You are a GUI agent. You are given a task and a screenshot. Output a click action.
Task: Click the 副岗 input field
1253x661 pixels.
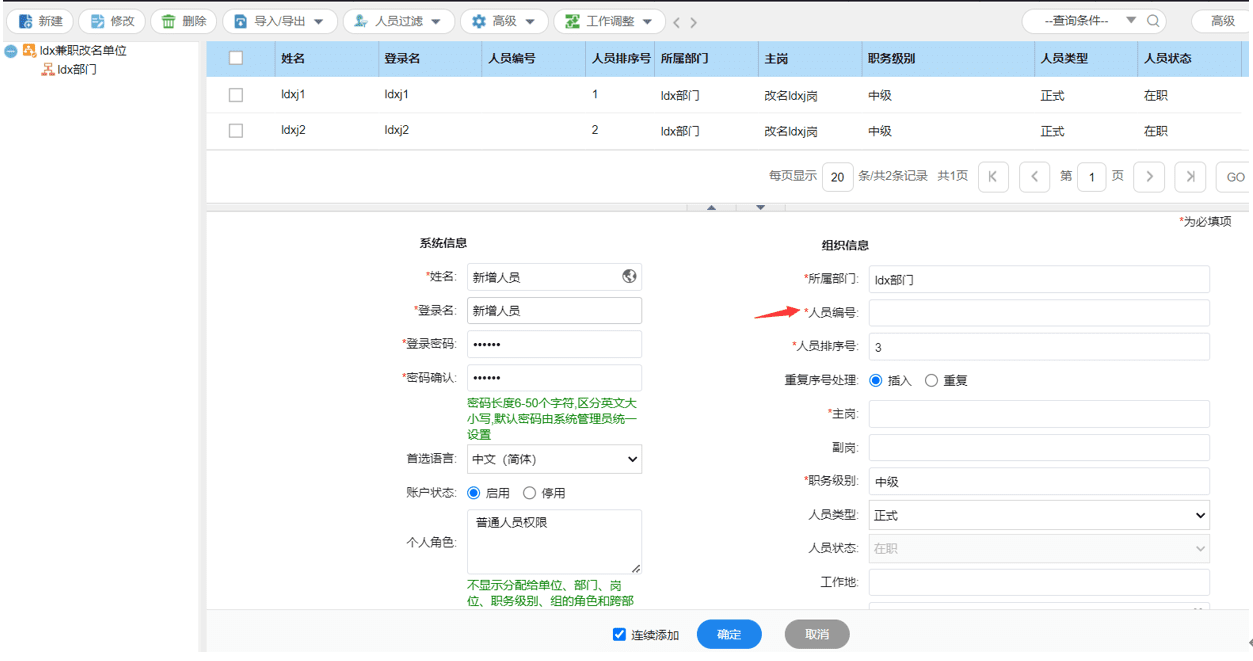pos(1039,447)
